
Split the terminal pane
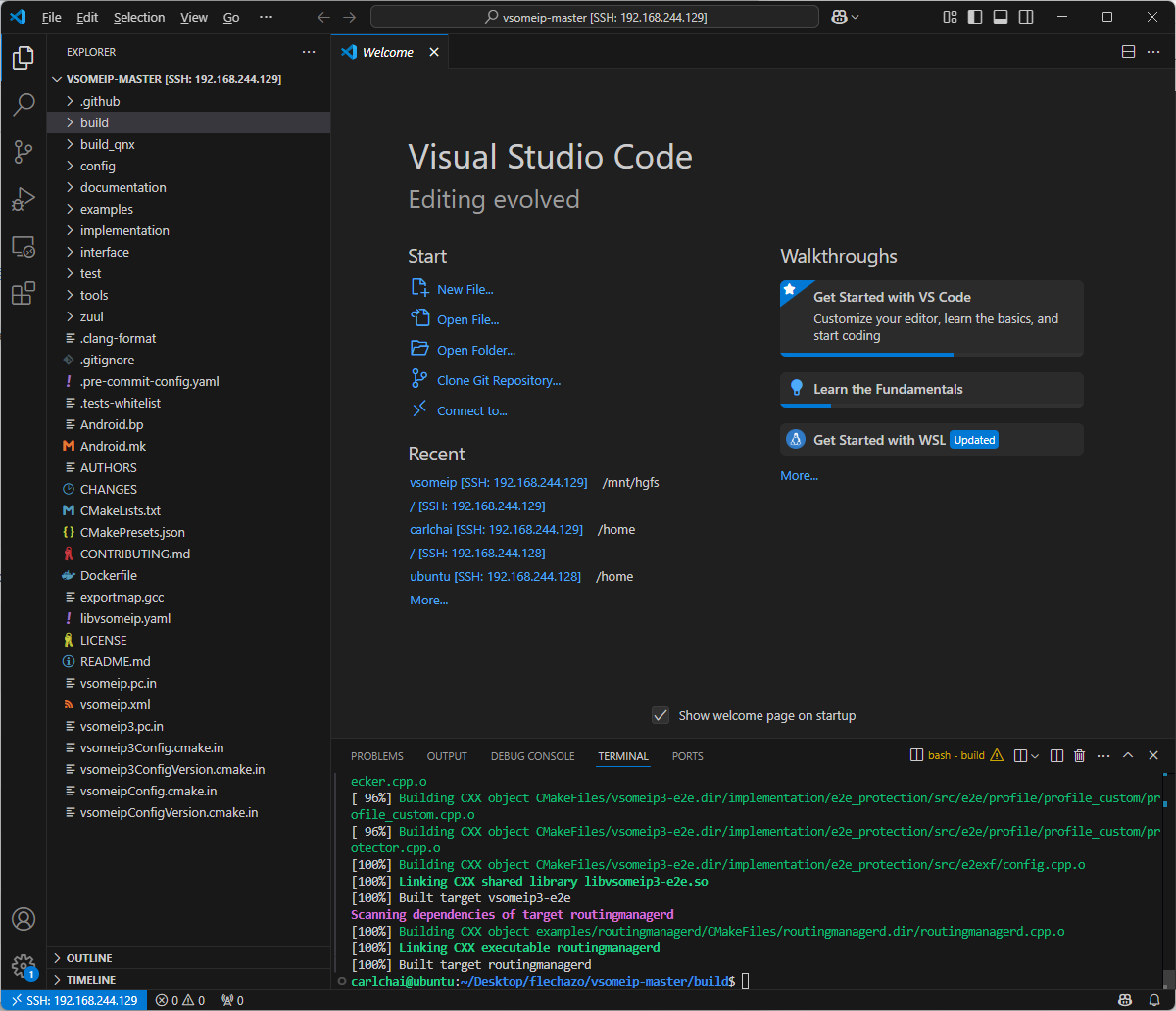pyautogui.click(x=1056, y=755)
